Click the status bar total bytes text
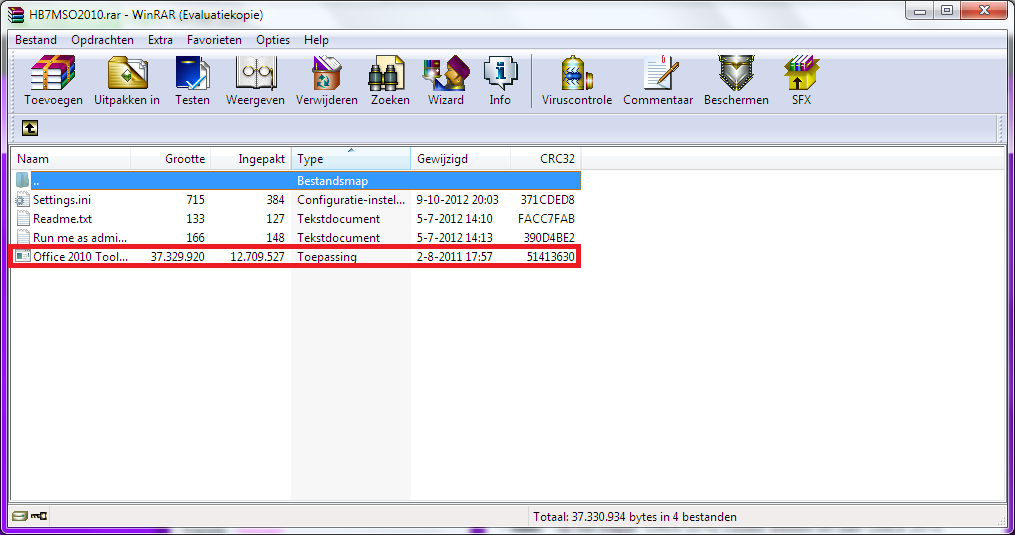This screenshot has height=535, width=1015. coord(634,516)
